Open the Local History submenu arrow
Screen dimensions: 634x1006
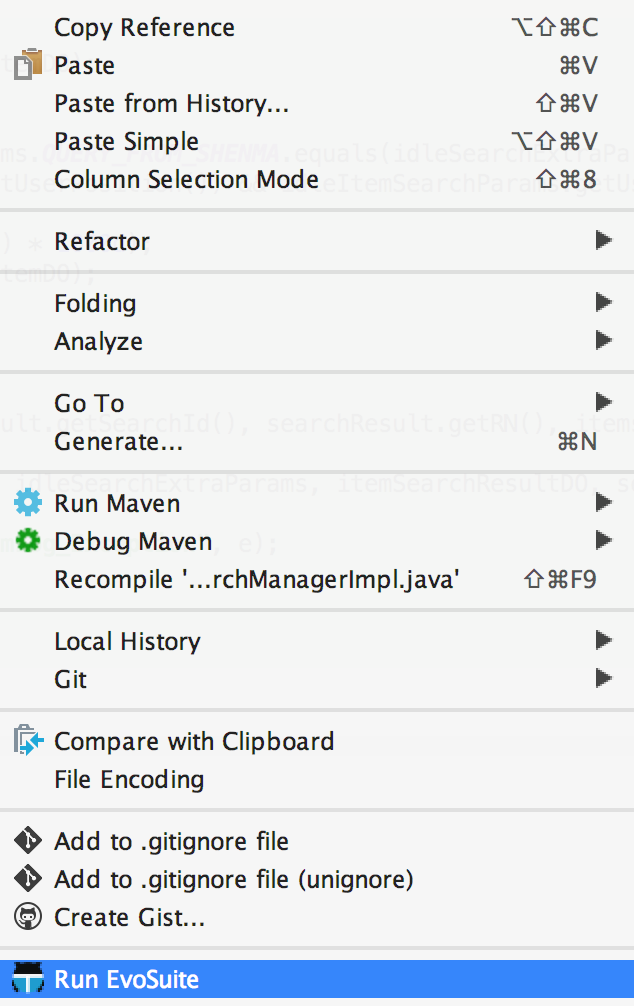pos(603,641)
